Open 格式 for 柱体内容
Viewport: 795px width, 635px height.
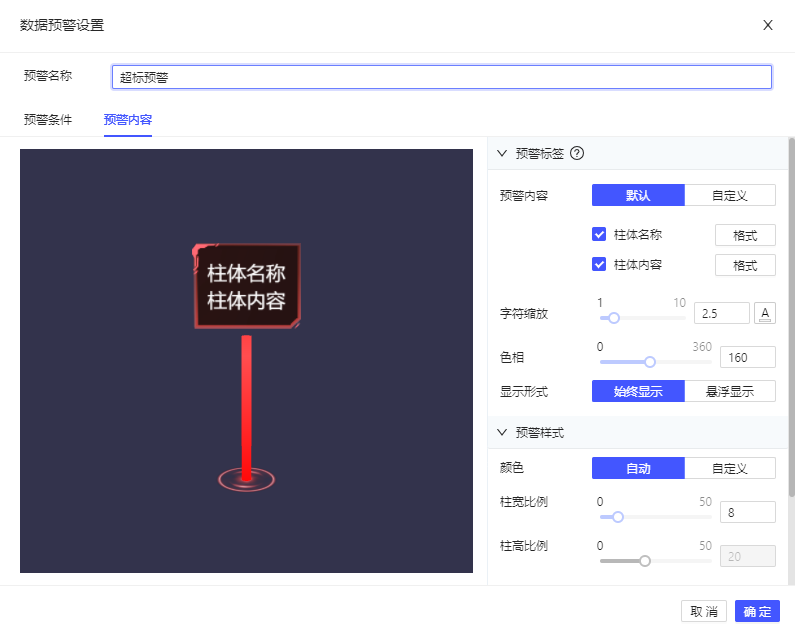coord(745,265)
